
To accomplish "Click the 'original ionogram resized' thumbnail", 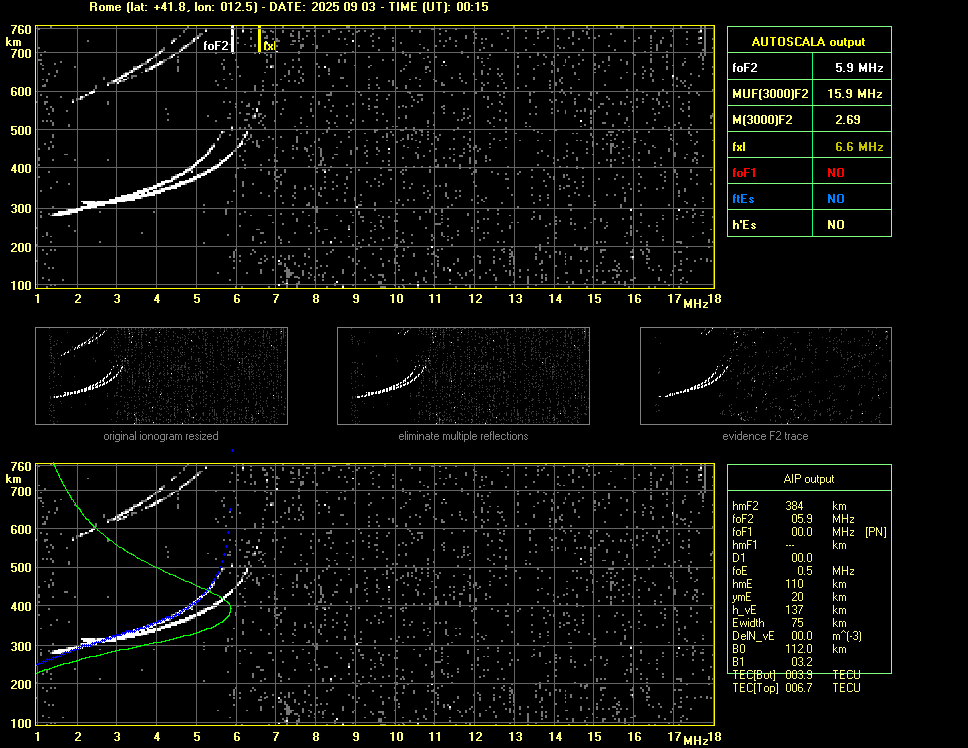I will coord(161,376).
